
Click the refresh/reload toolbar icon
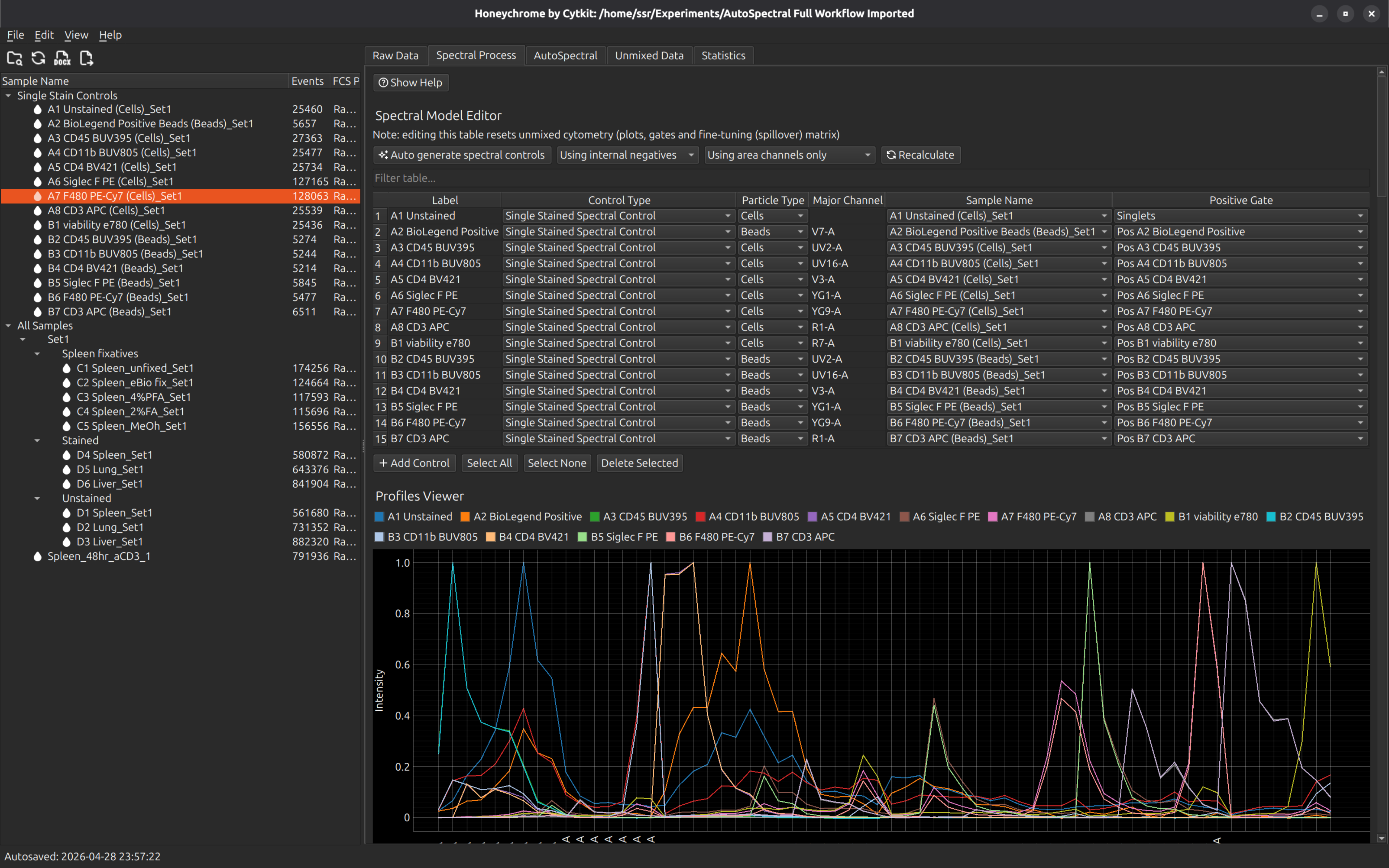[38, 58]
